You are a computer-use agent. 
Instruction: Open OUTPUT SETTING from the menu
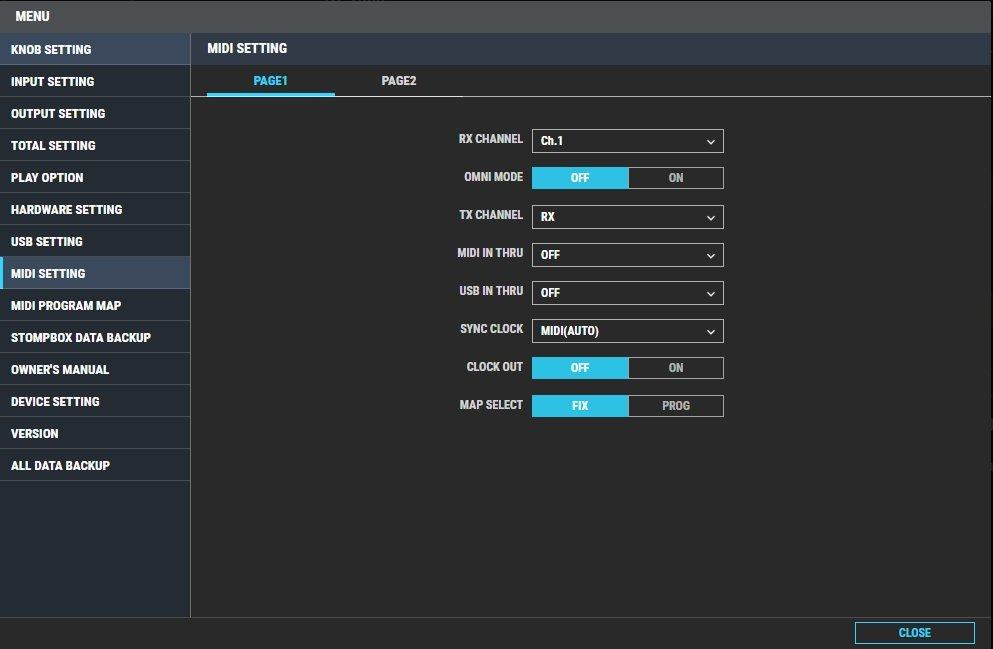click(x=95, y=113)
